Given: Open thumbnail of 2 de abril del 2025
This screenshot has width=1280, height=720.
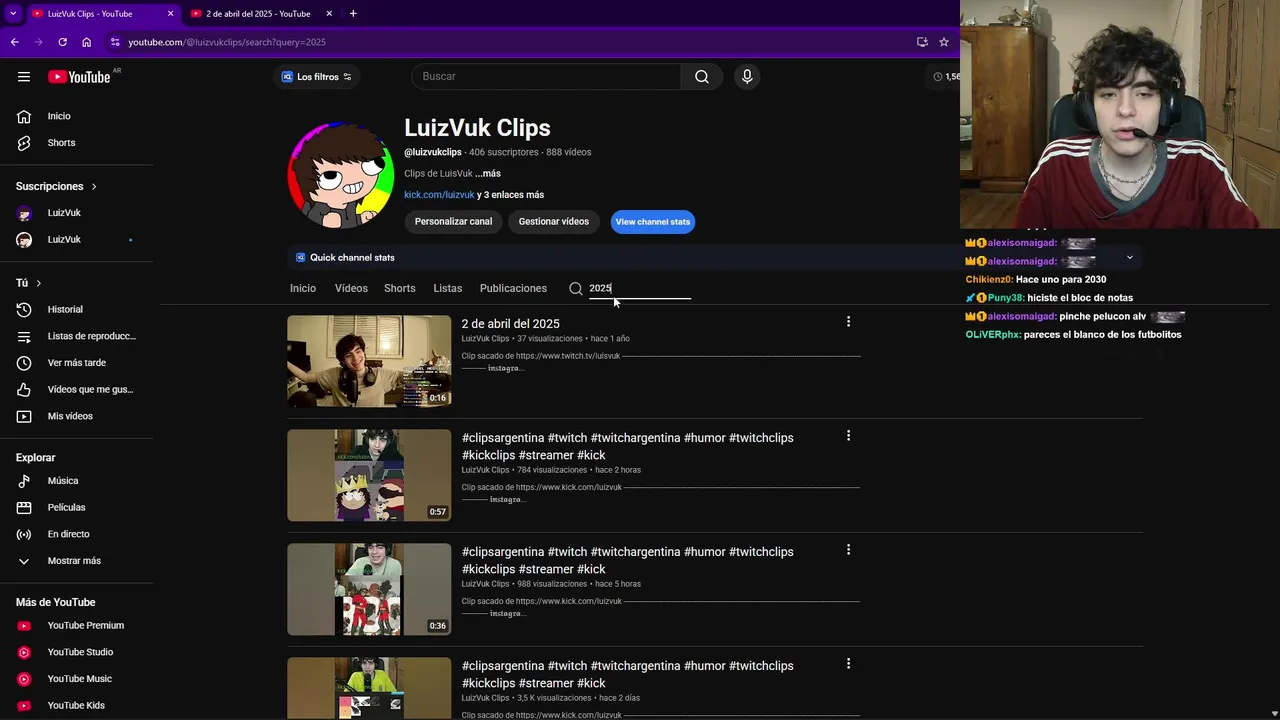Looking at the screenshot, I should 369,361.
